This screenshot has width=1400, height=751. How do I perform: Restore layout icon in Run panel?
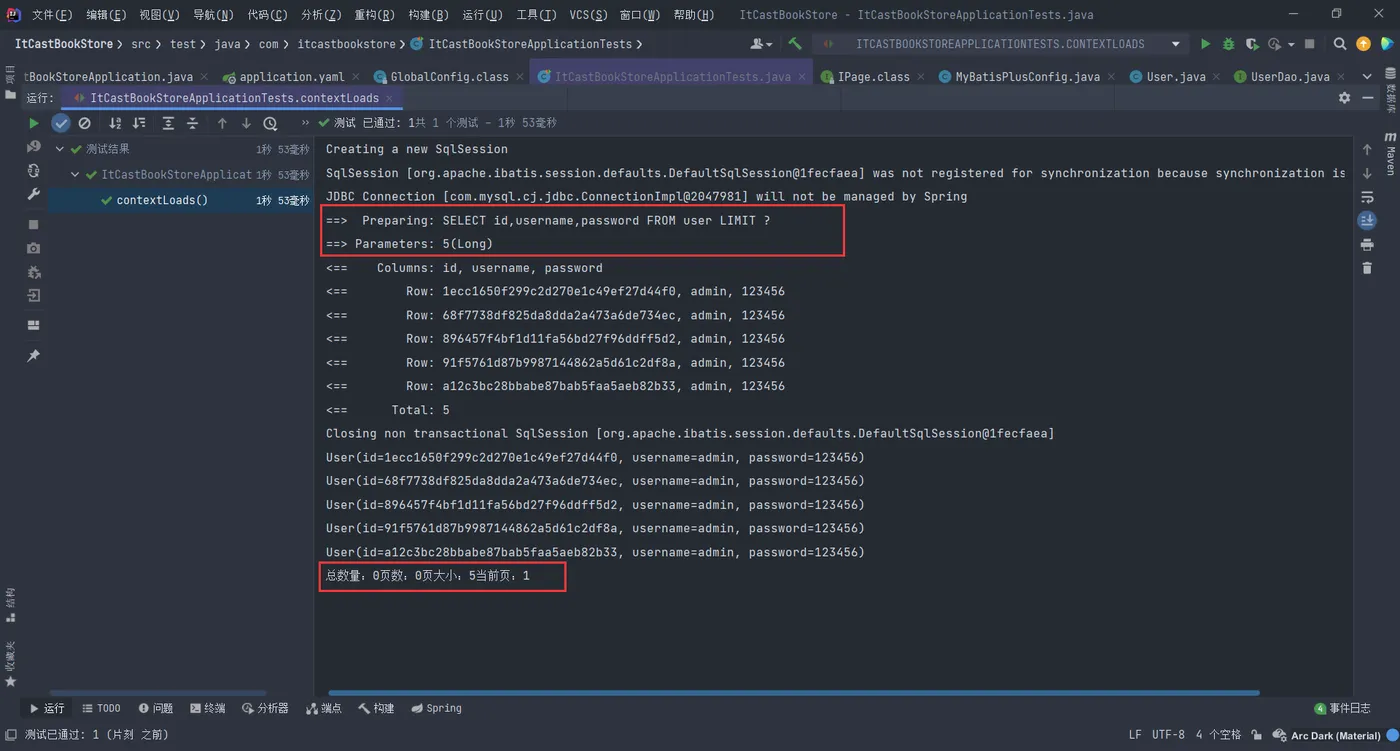point(33,326)
